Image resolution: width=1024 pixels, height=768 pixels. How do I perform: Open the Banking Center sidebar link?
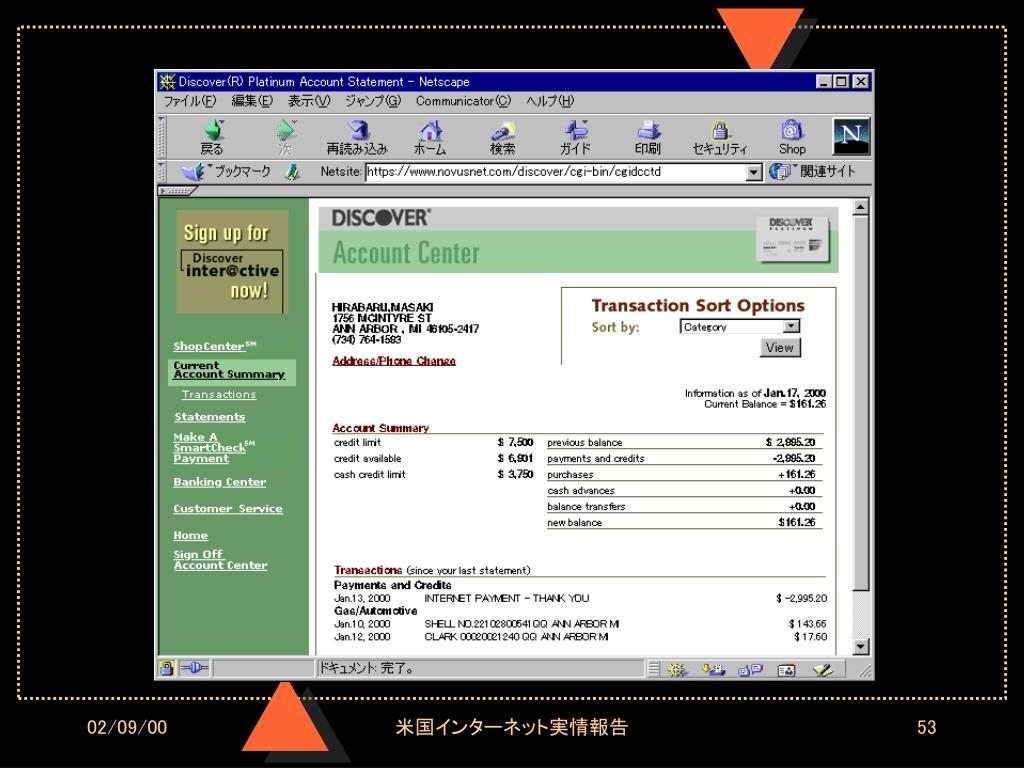coord(219,482)
